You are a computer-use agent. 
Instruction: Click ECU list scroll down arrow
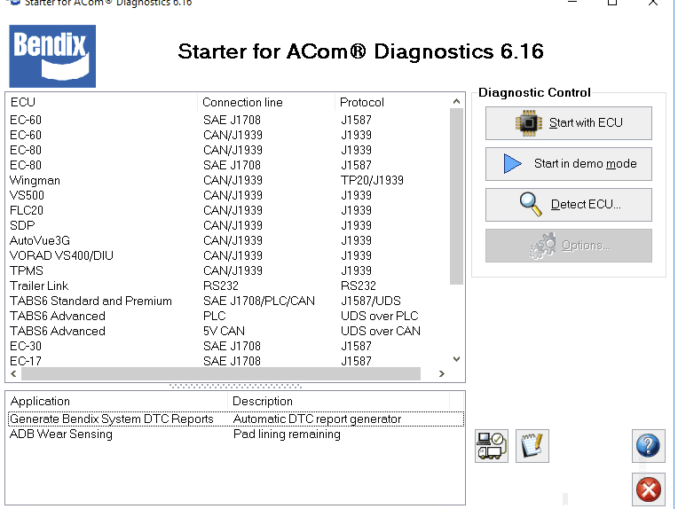pos(456,359)
